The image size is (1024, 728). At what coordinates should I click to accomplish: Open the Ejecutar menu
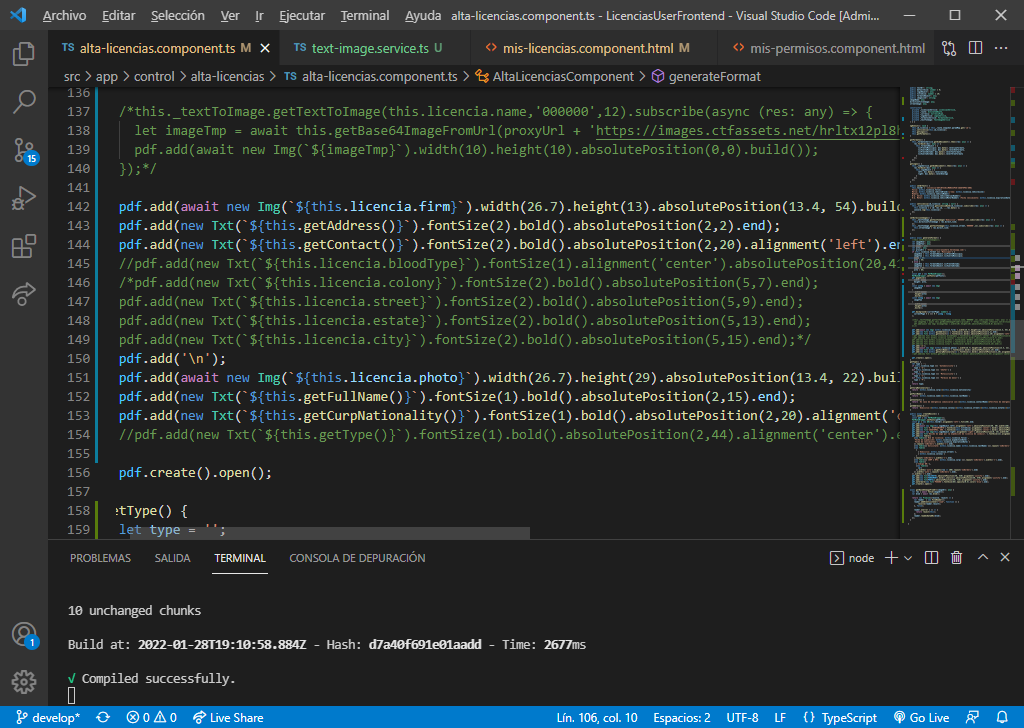pyautogui.click(x=302, y=16)
